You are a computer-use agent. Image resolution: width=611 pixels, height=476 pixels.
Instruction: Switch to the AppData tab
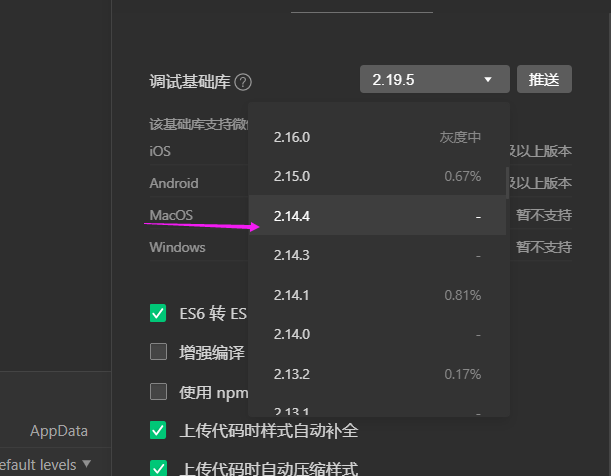[59, 431]
